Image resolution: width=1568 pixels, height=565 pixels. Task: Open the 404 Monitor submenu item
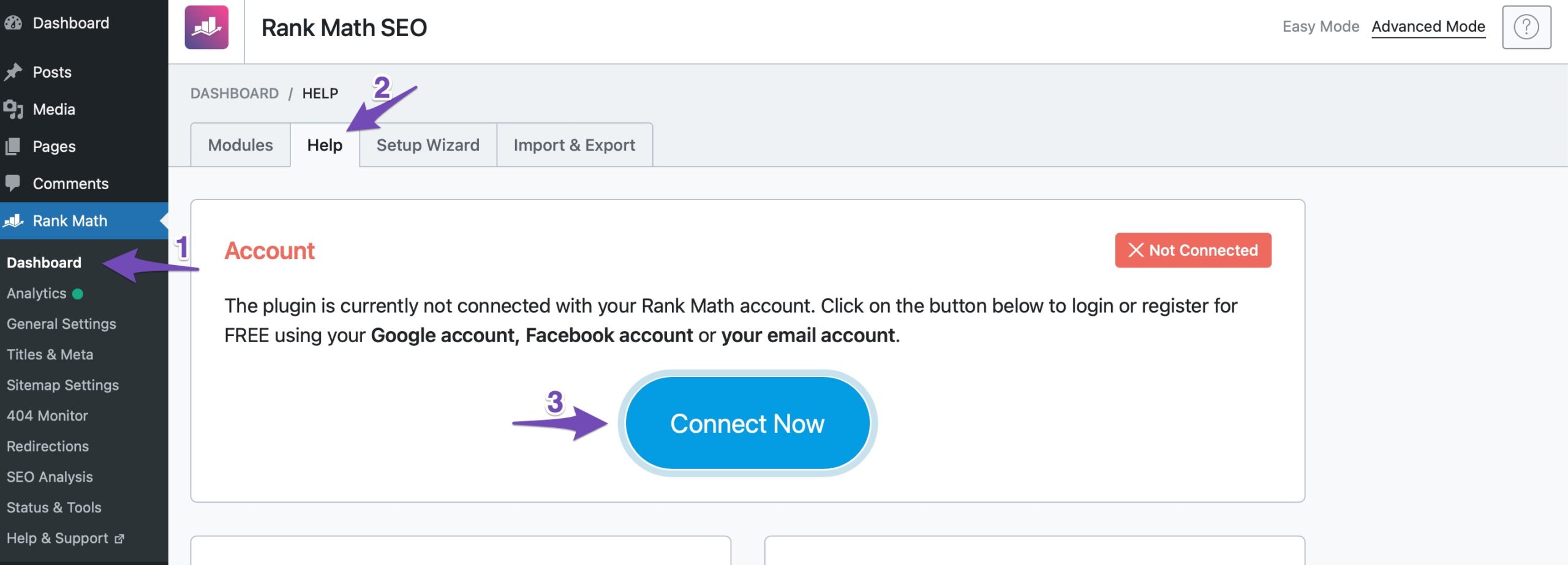[47, 416]
